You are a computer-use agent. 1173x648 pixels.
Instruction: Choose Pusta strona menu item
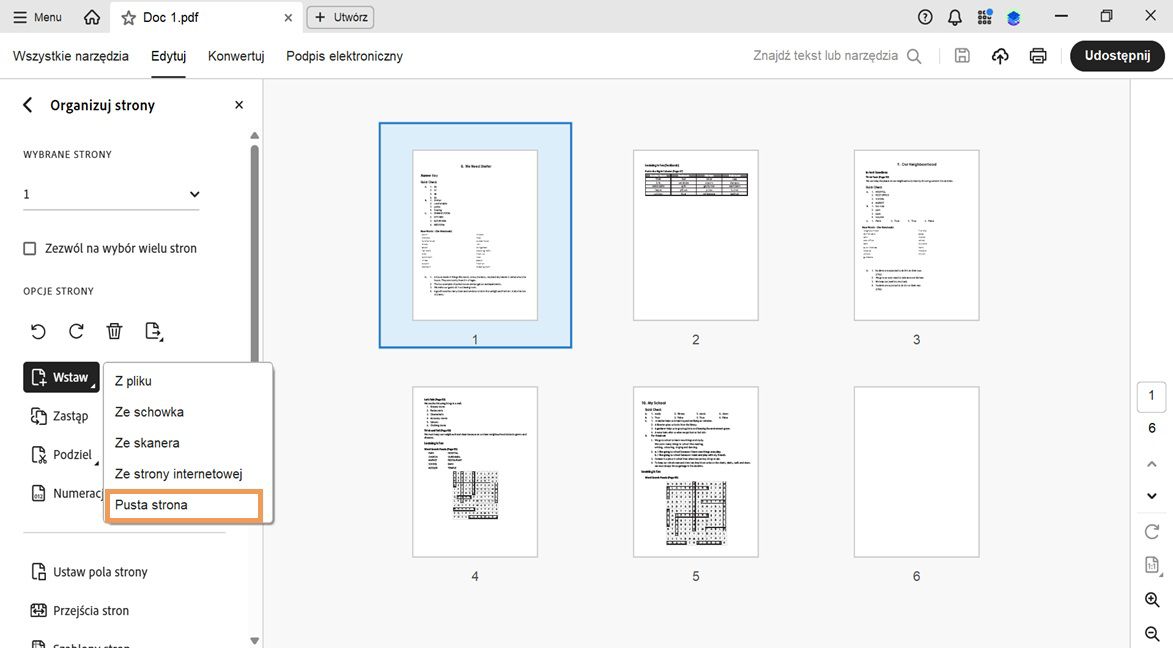point(183,505)
